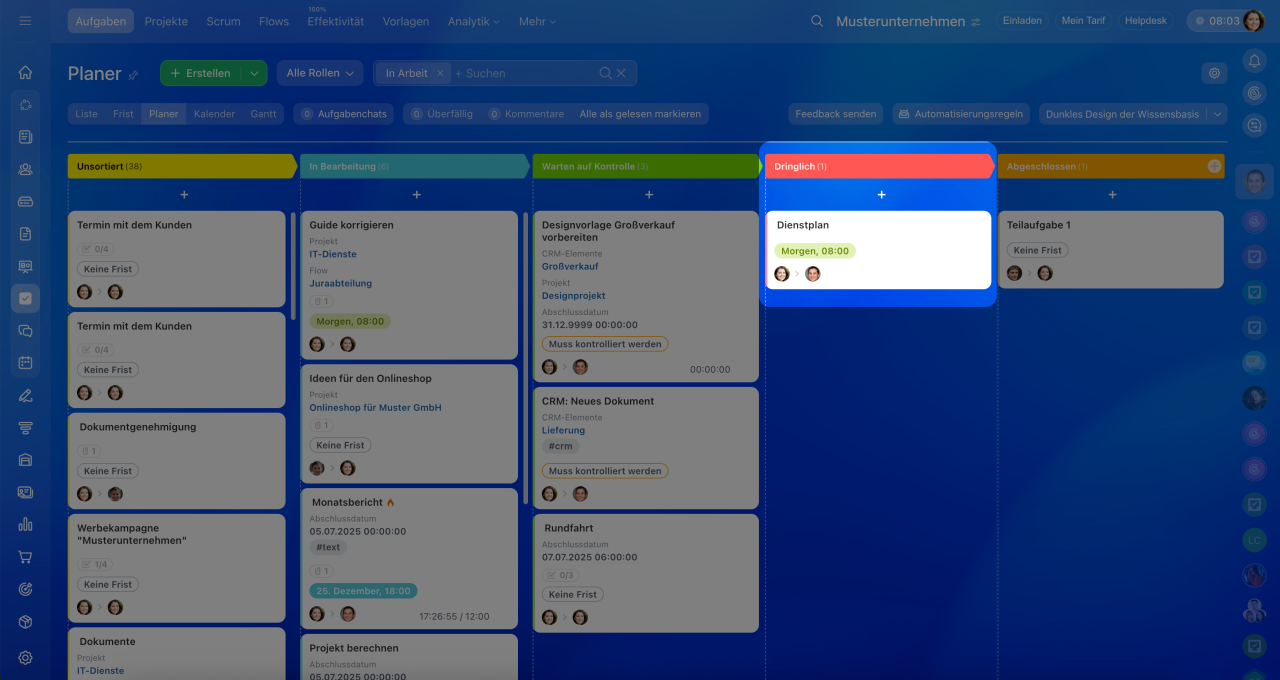Switch to the Gantt view tab
The width and height of the screenshot is (1280, 680).
[264, 114]
